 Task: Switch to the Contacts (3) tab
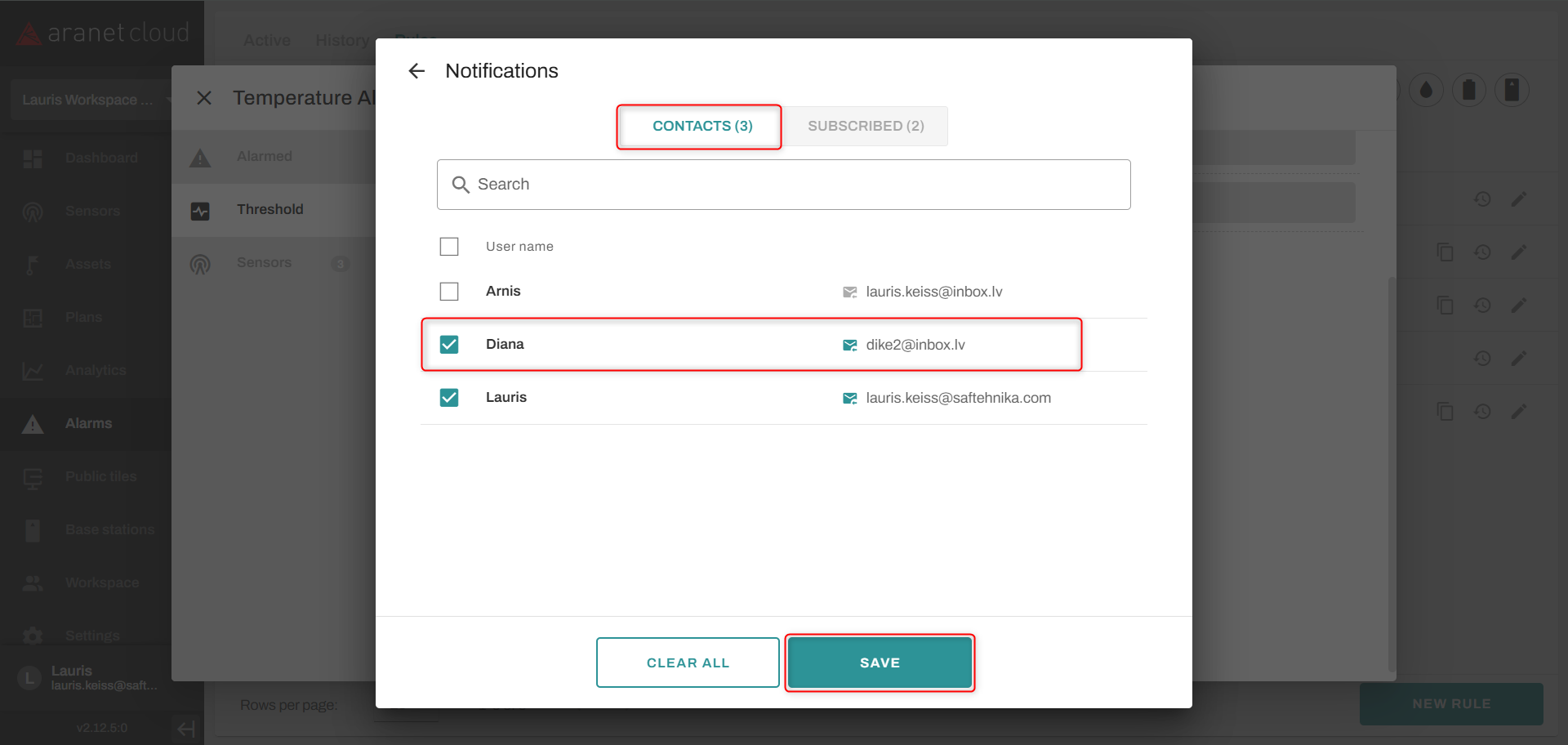(702, 126)
